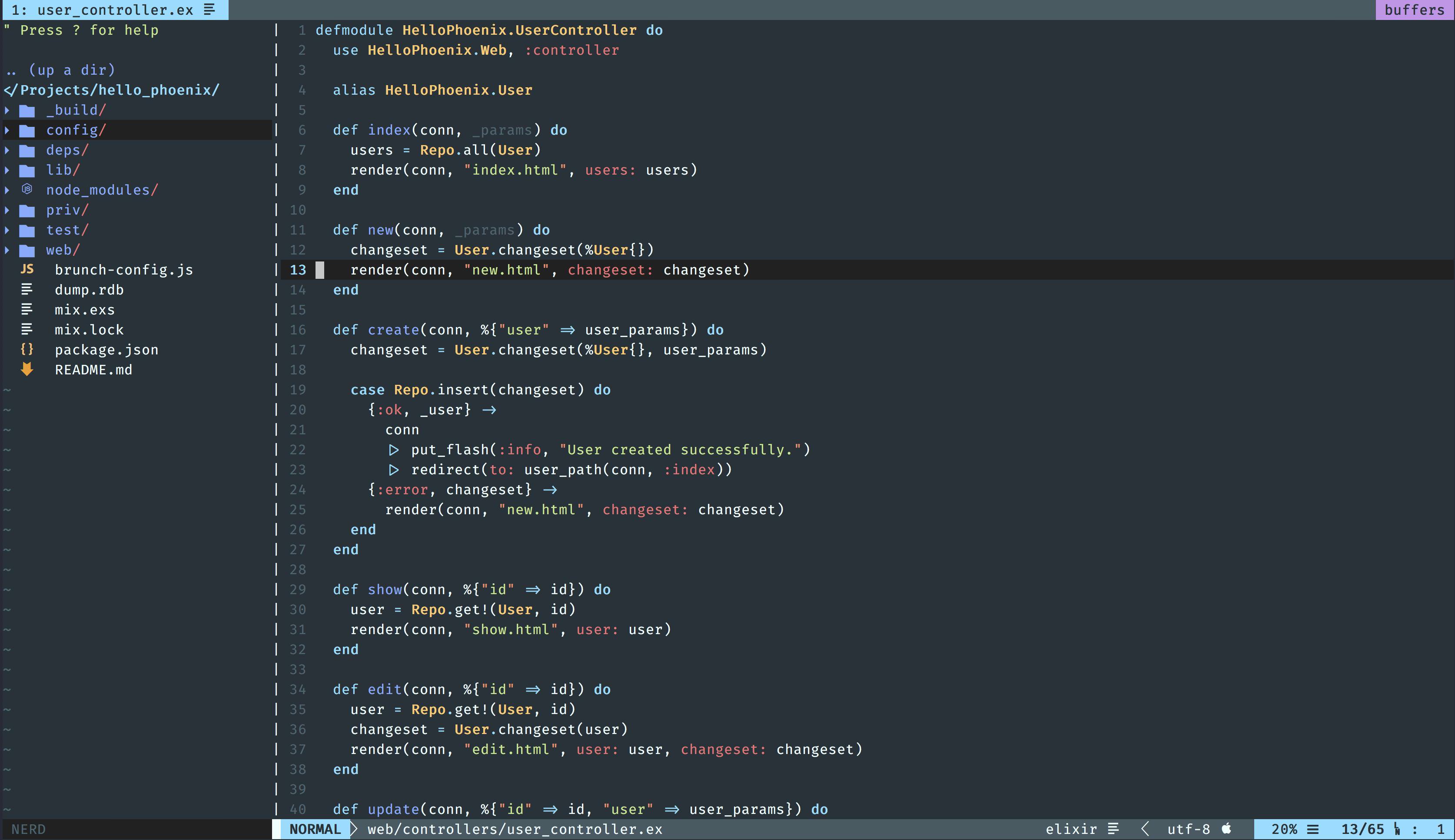The height and width of the screenshot is (840, 1455).
Task: Click the JS icon beside brunch-config.js
Action: 27,269
